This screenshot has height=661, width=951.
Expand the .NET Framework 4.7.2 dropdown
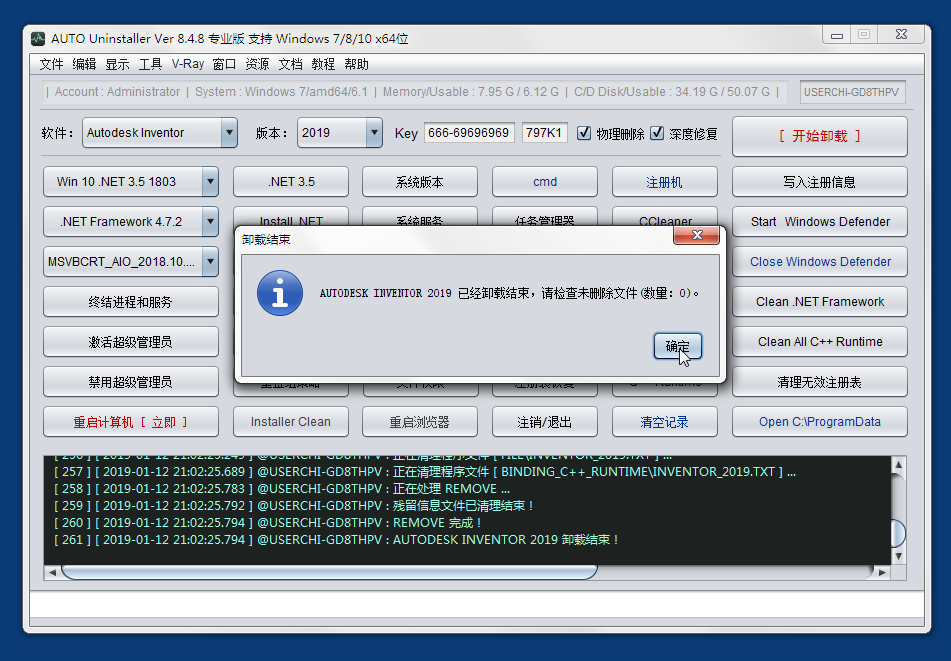210,221
